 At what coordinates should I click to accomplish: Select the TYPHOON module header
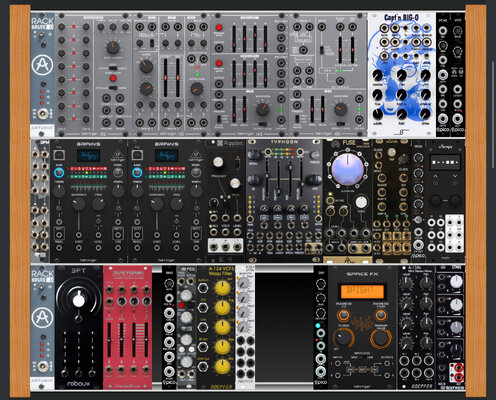(x=284, y=142)
